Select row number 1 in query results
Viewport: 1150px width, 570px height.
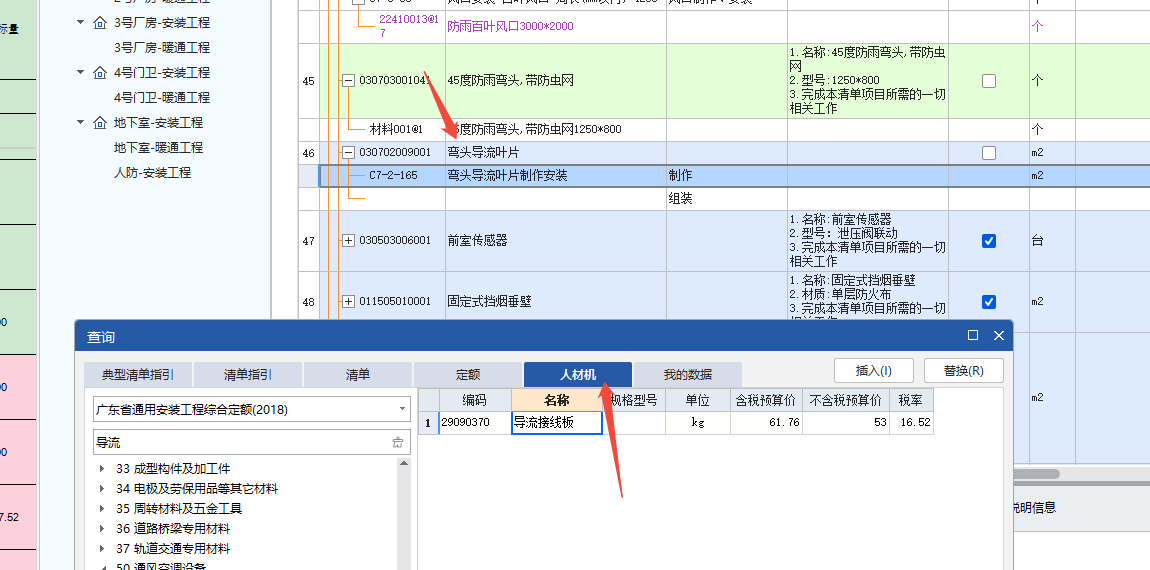coord(428,423)
